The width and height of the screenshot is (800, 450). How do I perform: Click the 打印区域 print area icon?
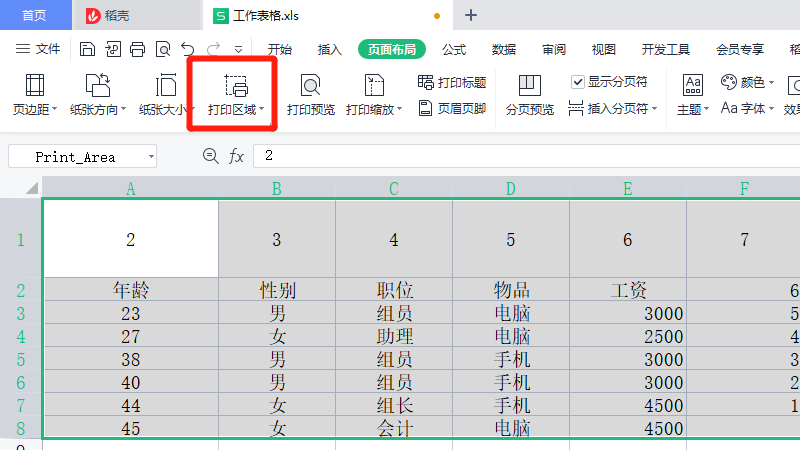coord(235,86)
